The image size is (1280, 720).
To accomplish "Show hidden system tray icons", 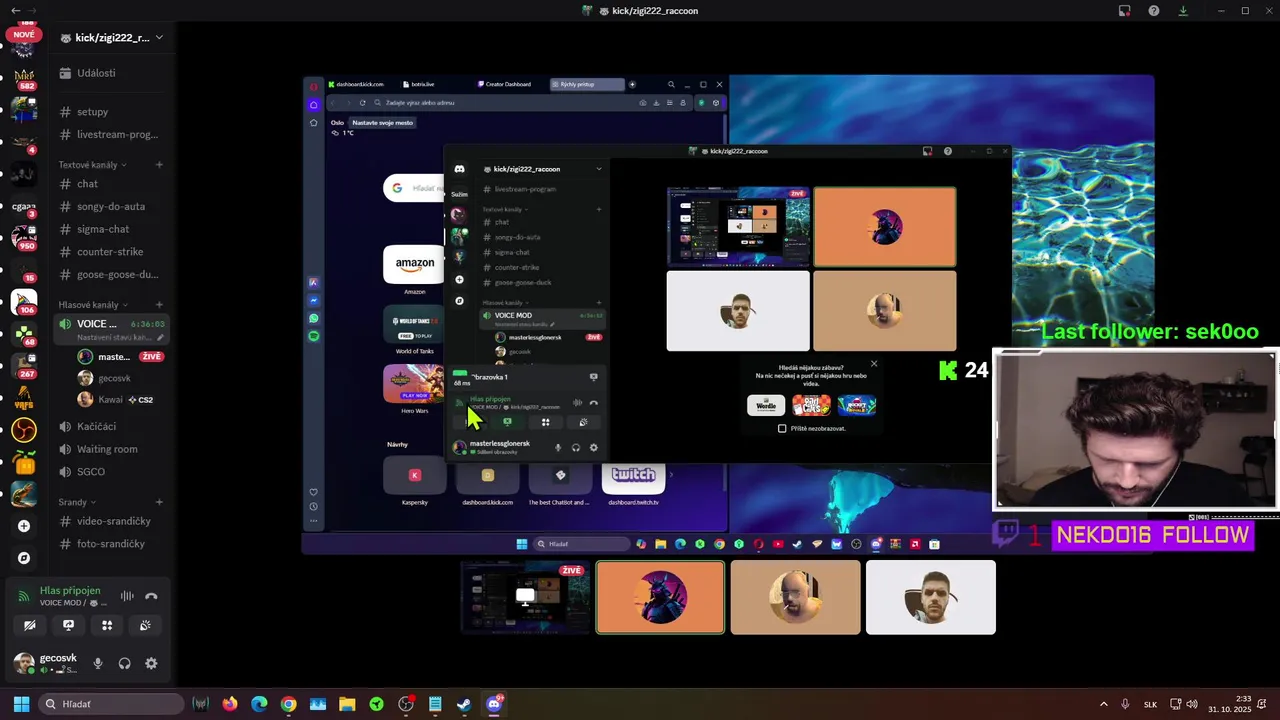I will (1104, 704).
